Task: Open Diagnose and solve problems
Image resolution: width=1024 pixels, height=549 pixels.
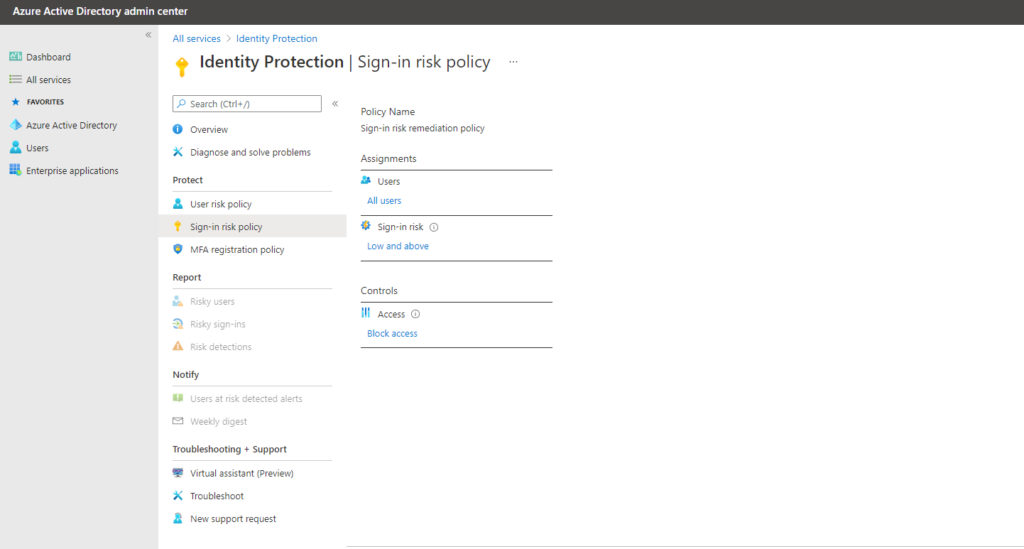Action: [x=252, y=152]
